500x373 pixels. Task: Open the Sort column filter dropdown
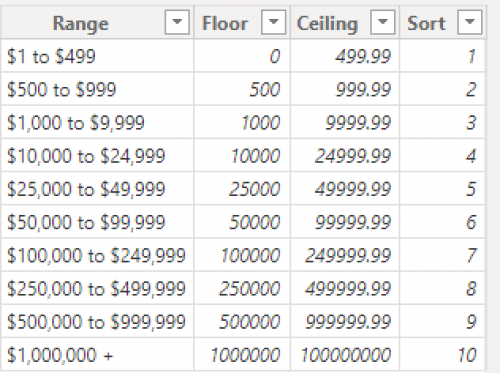pos(470,22)
